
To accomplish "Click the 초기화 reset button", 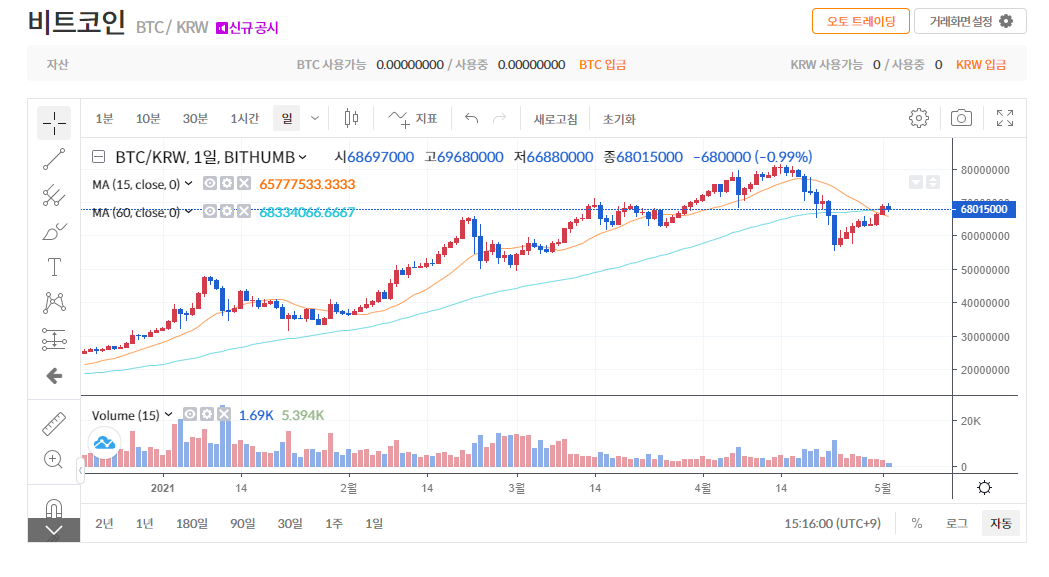I will coord(619,119).
